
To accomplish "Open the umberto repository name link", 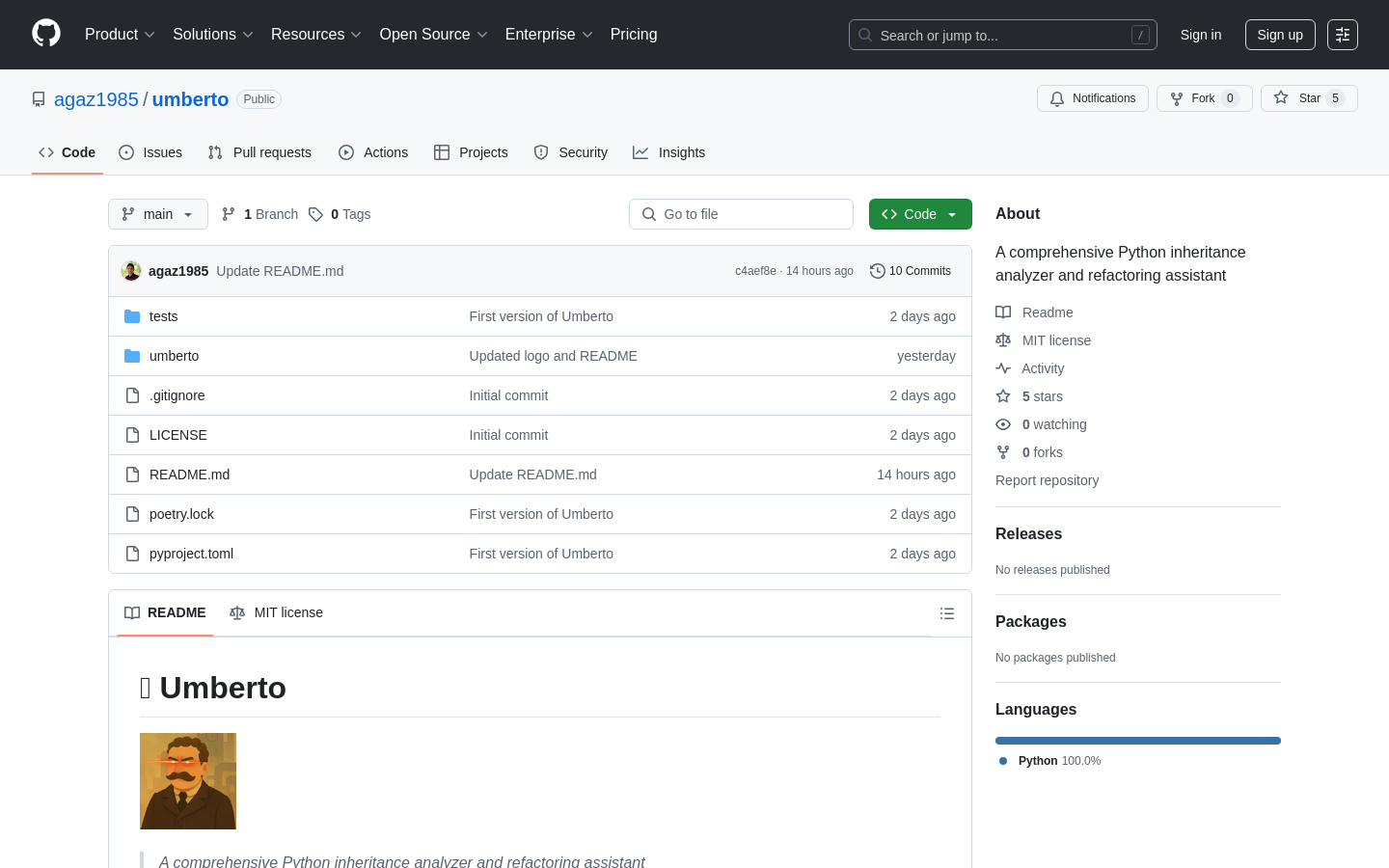I will coord(190,99).
